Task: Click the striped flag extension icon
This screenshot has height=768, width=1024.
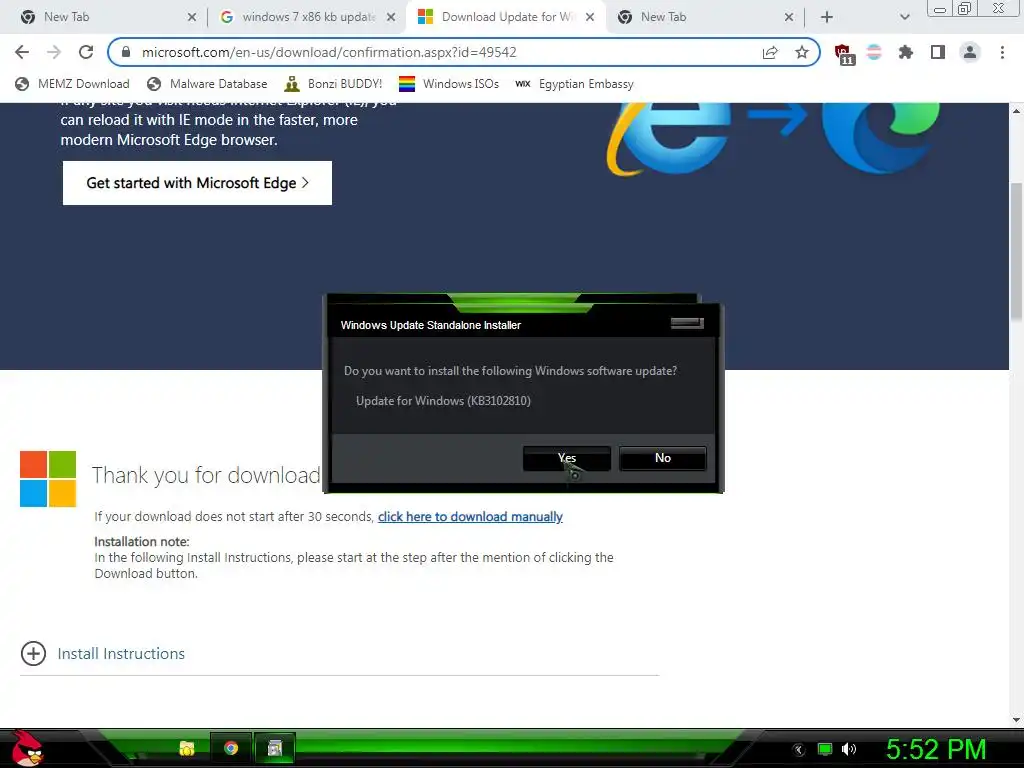Action: tap(874, 52)
